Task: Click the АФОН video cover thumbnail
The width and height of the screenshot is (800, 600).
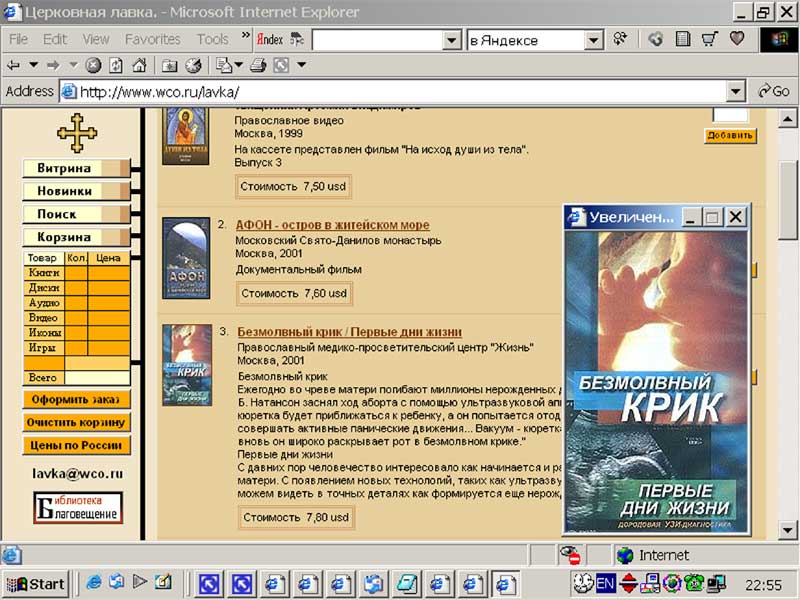Action: [186, 258]
